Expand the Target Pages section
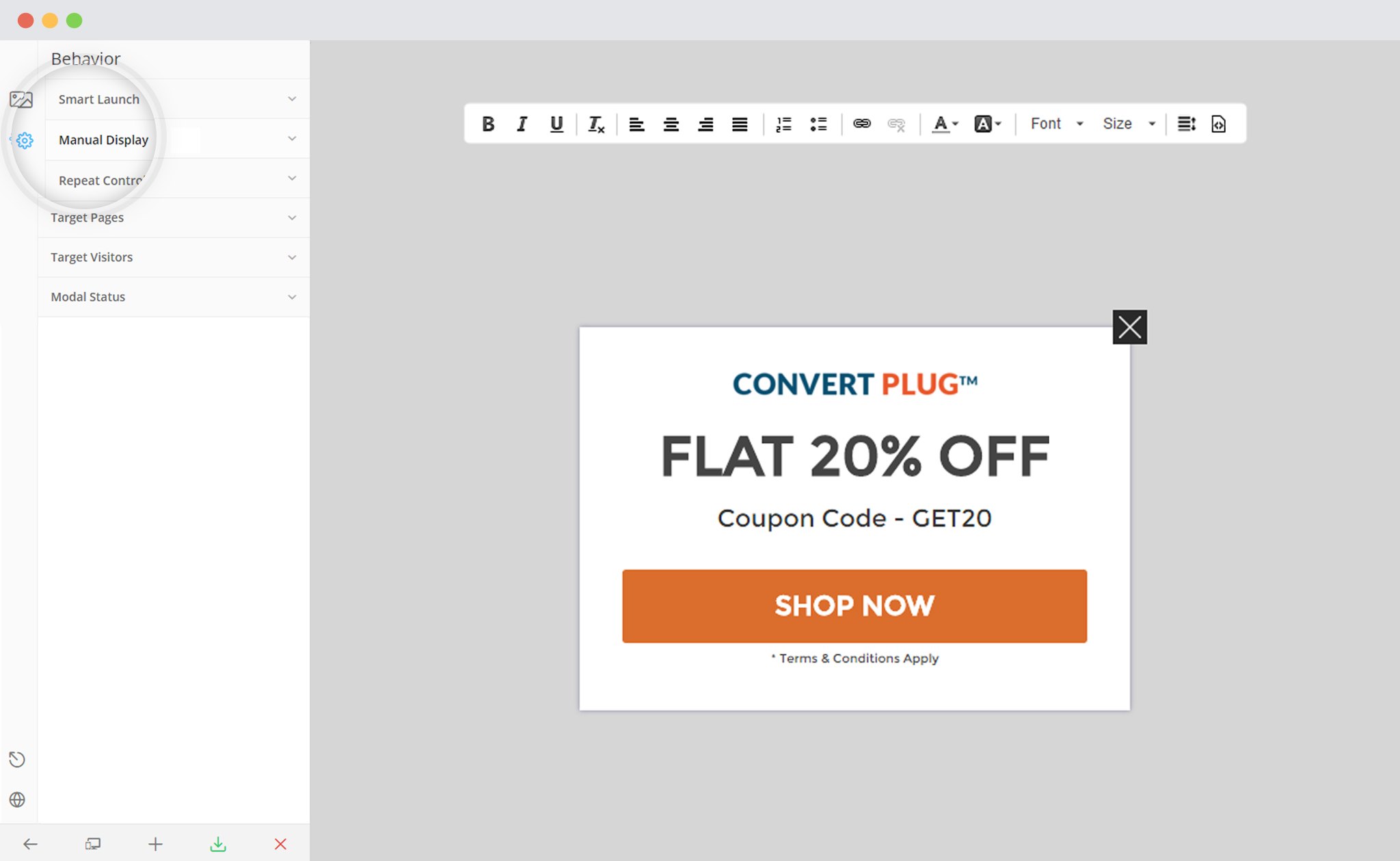The height and width of the screenshot is (861, 1400). pyautogui.click(x=174, y=217)
